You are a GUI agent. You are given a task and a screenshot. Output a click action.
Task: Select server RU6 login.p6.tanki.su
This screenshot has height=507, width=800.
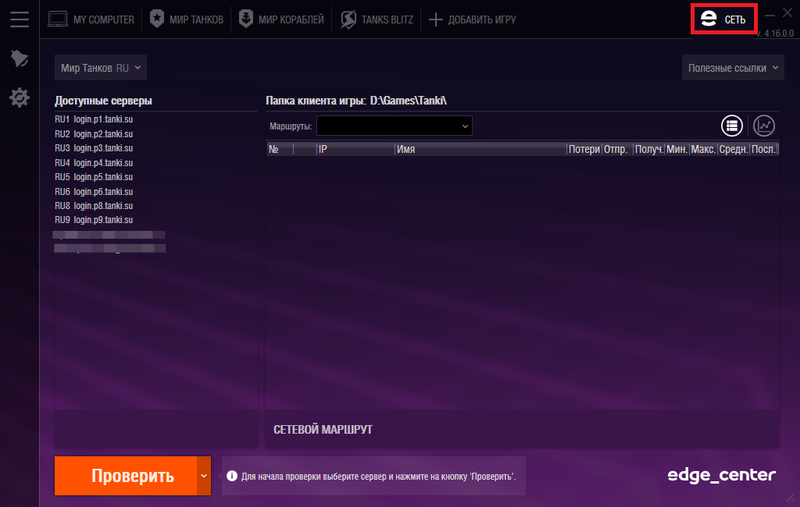pos(94,191)
